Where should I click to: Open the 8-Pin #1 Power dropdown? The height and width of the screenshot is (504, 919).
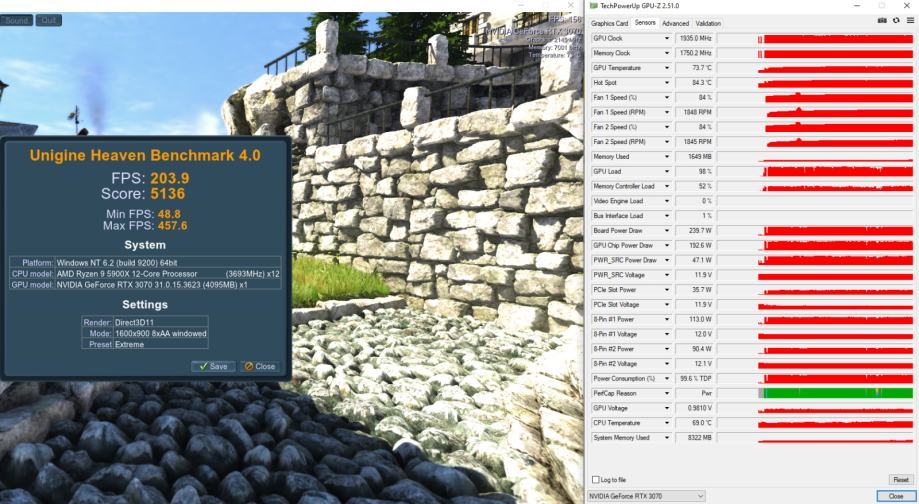pos(666,319)
